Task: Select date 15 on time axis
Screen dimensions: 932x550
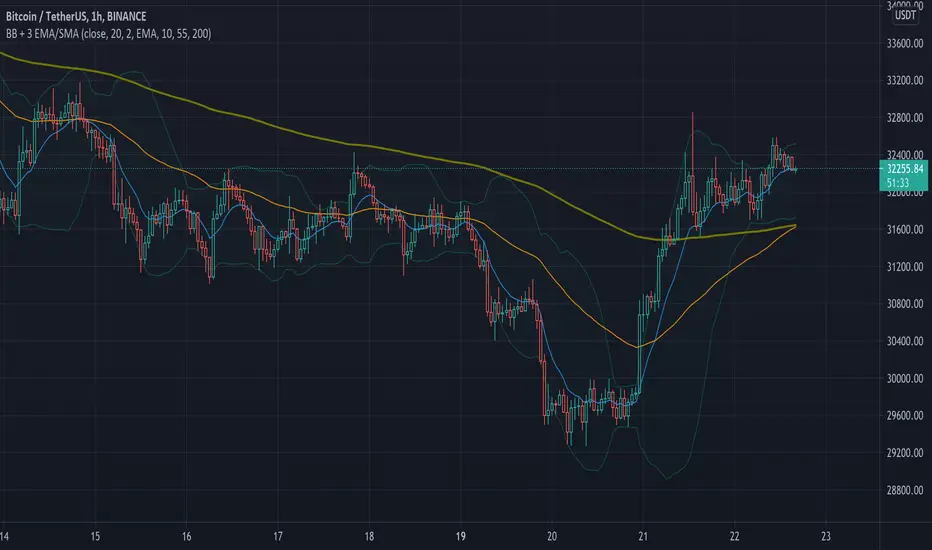Action: point(95,535)
